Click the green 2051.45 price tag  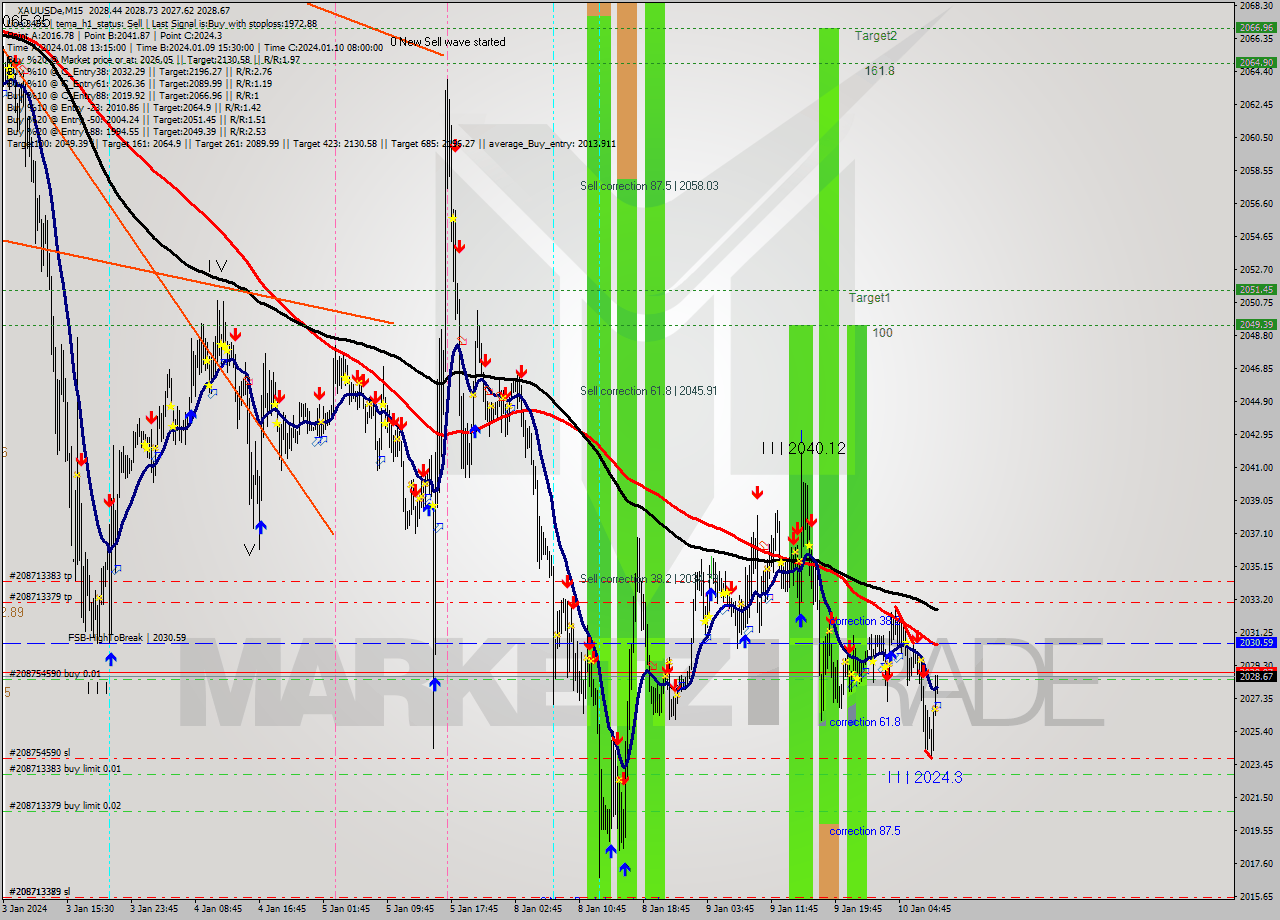pos(1256,289)
